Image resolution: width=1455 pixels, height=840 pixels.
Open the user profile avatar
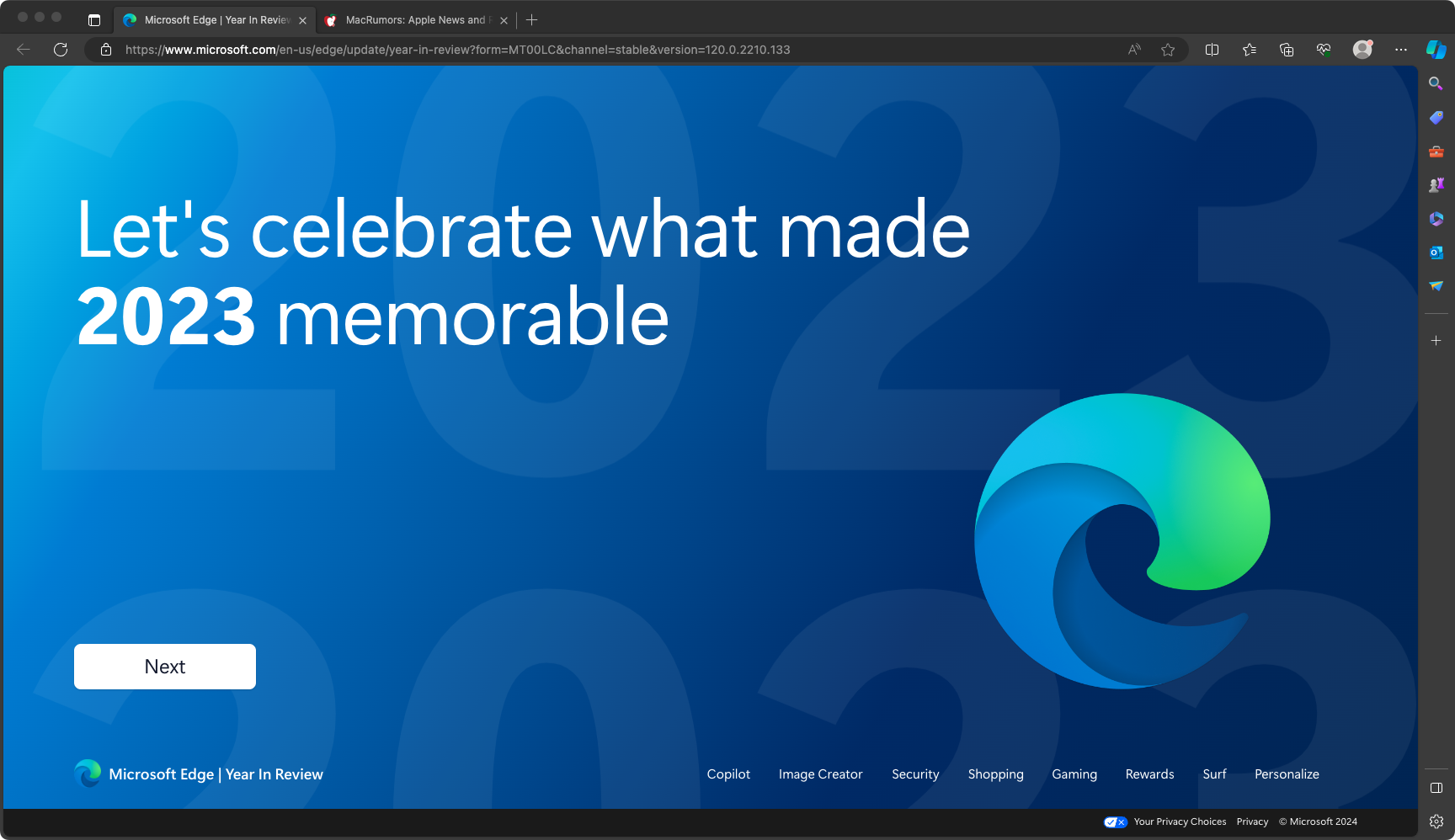point(1362,49)
